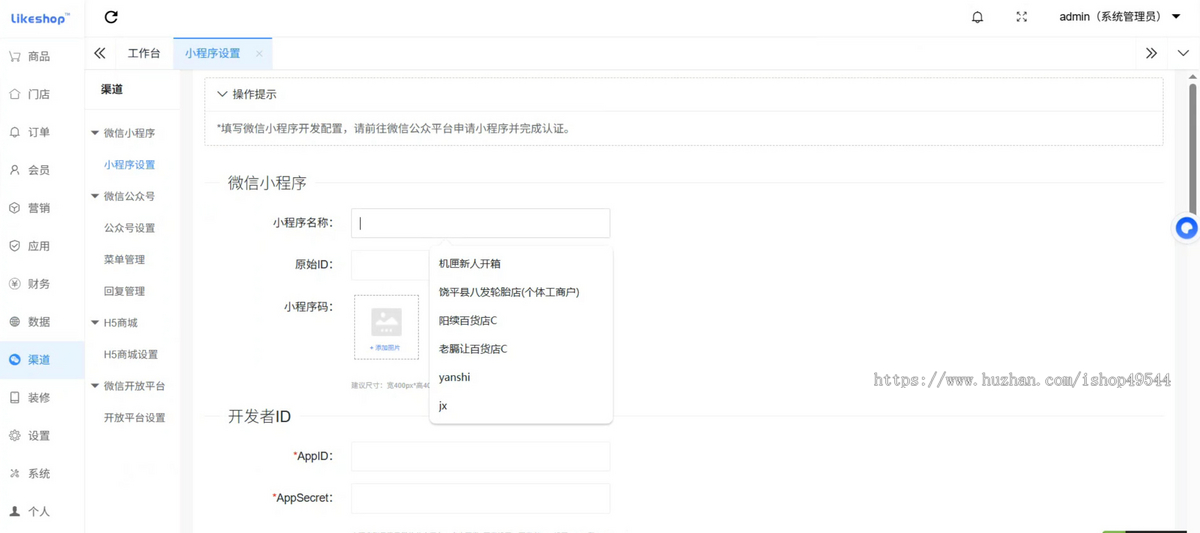Open 数据 in the sidebar

42,322
